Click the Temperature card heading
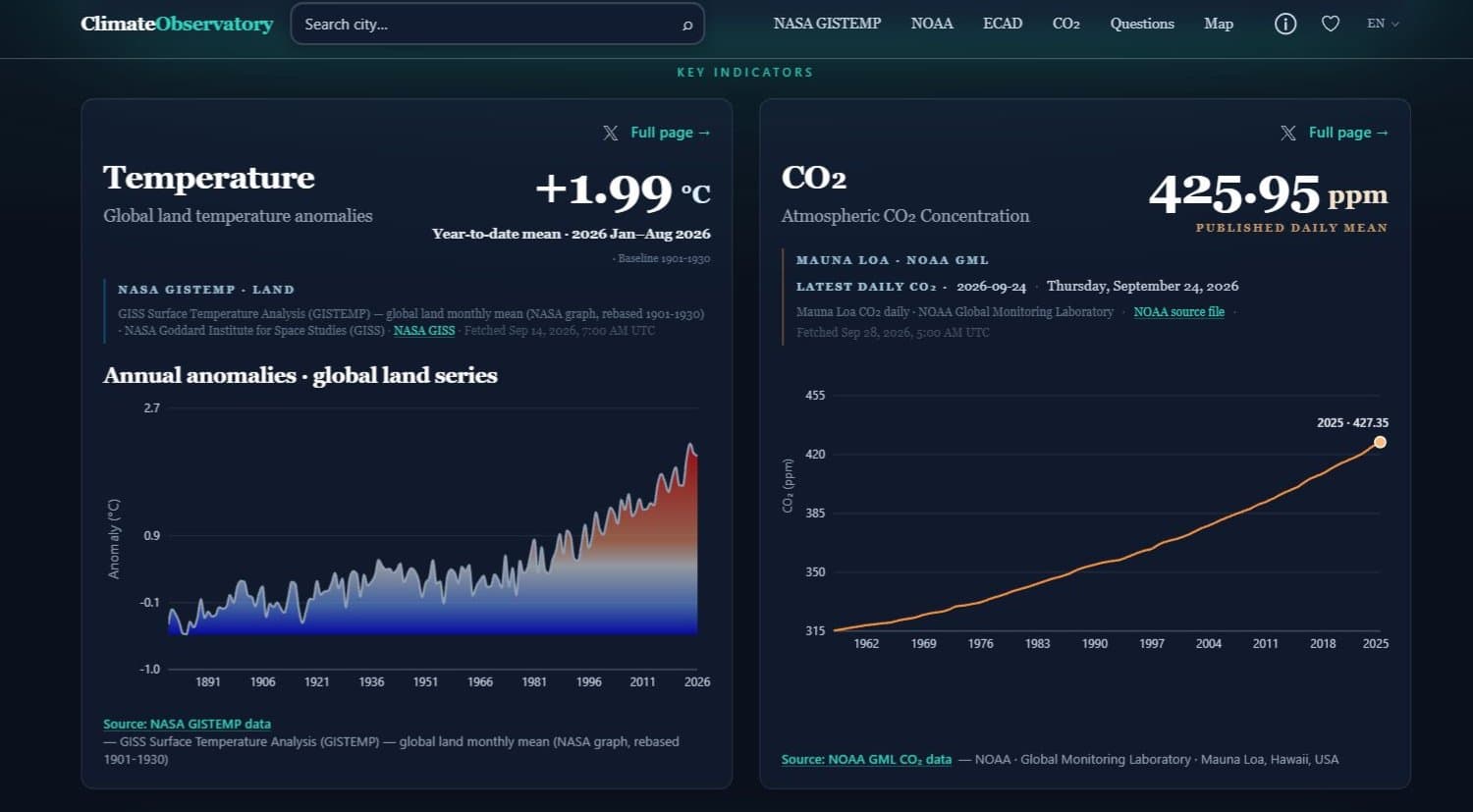Image resolution: width=1473 pixels, height=812 pixels. point(209,178)
